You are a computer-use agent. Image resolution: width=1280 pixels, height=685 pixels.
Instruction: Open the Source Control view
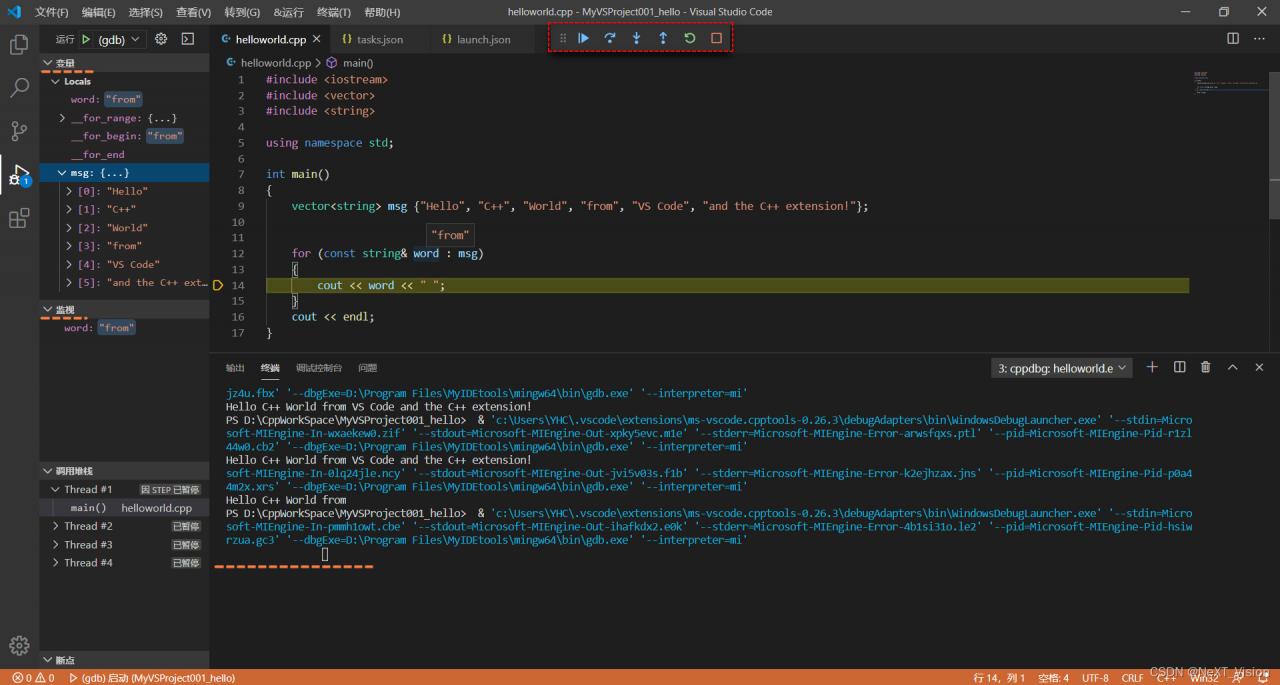pyautogui.click(x=19, y=131)
